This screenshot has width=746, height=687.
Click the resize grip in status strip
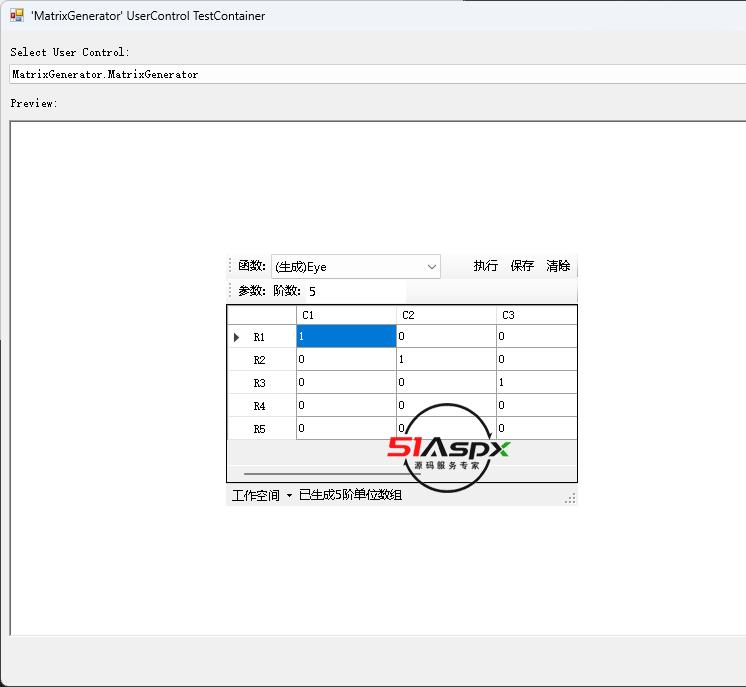tap(570, 497)
